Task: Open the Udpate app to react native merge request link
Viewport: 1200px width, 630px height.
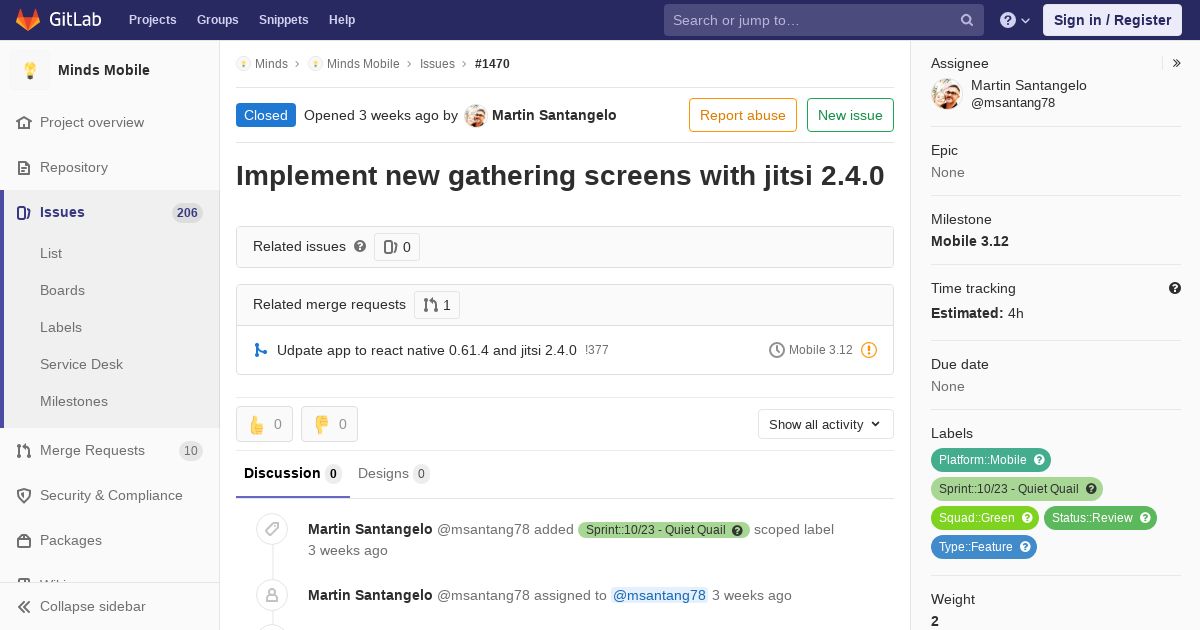Action: click(x=427, y=350)
